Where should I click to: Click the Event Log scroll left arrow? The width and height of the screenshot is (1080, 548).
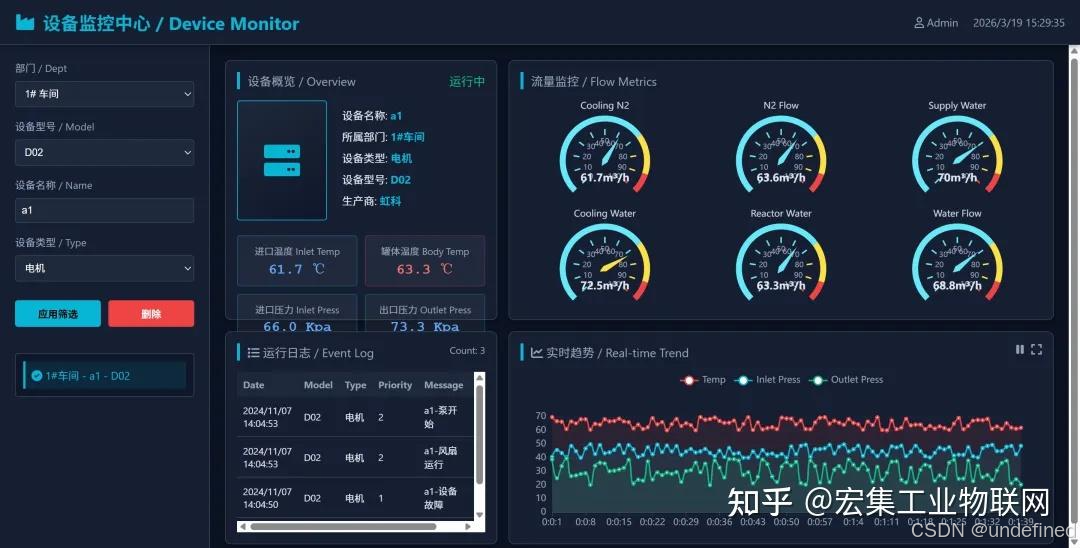pyautogui.click(x=242, y=527)
